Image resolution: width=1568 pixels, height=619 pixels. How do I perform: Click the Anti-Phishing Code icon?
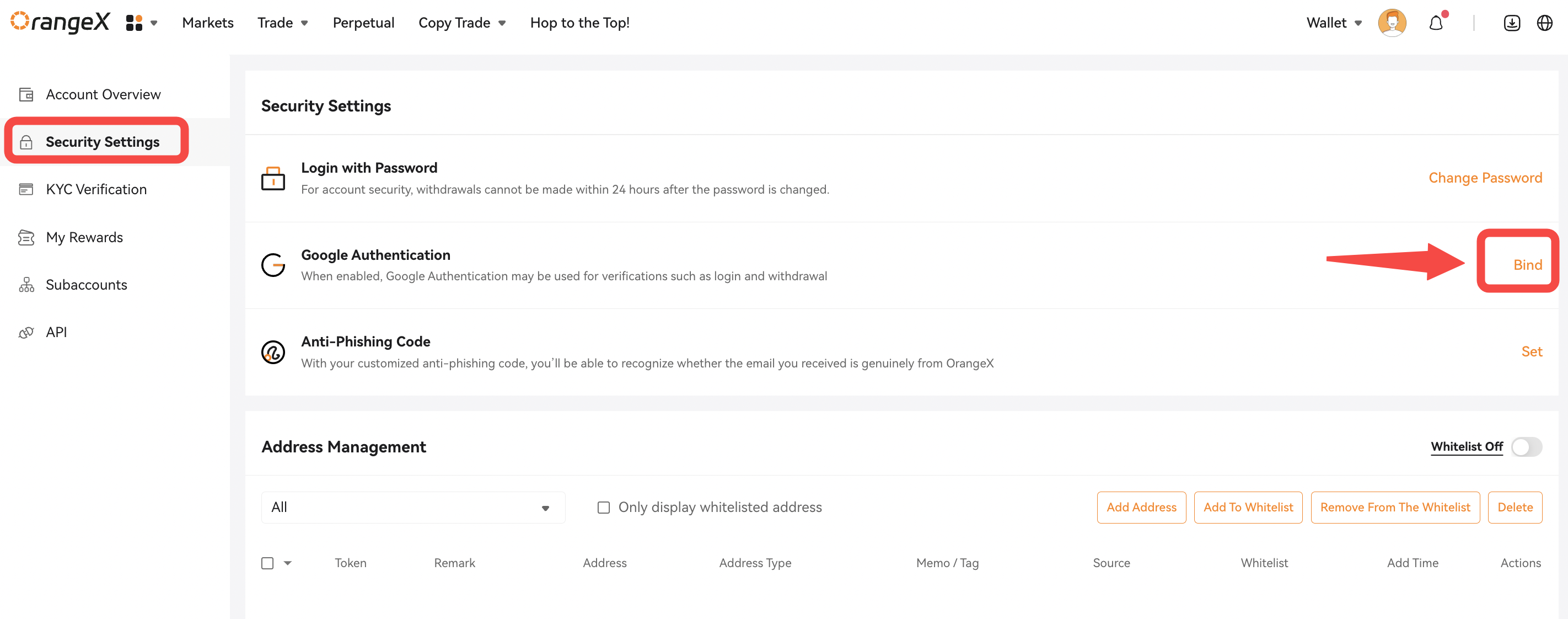(x=273, y=352)
